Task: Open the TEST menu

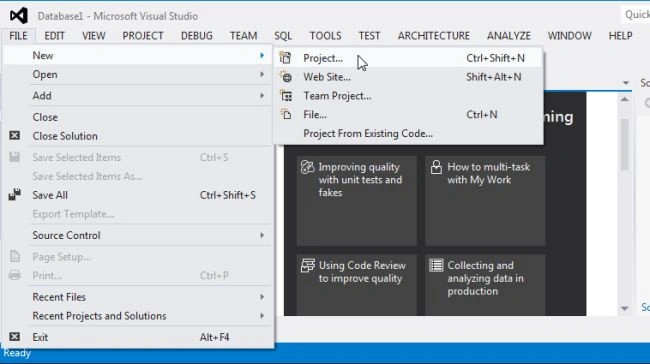Action: (369, 36)
